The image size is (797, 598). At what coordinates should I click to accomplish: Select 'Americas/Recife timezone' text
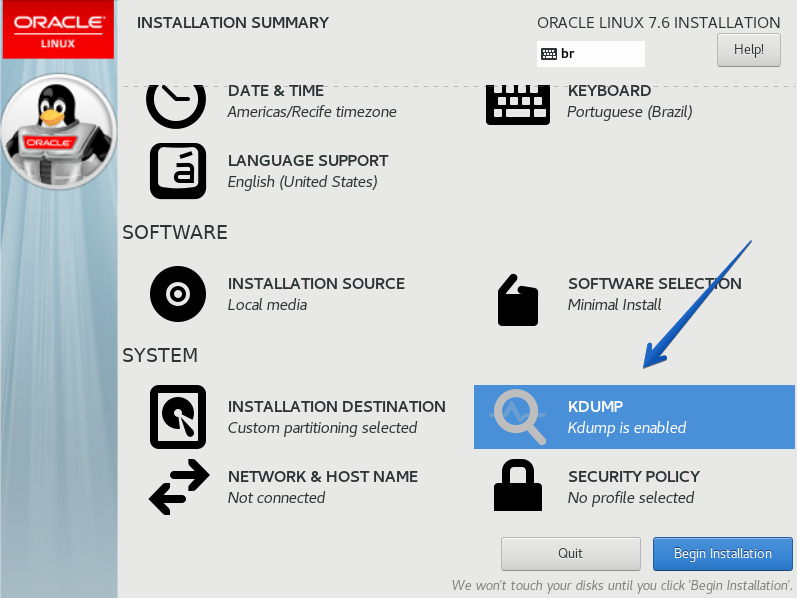(x=312, y=112)
